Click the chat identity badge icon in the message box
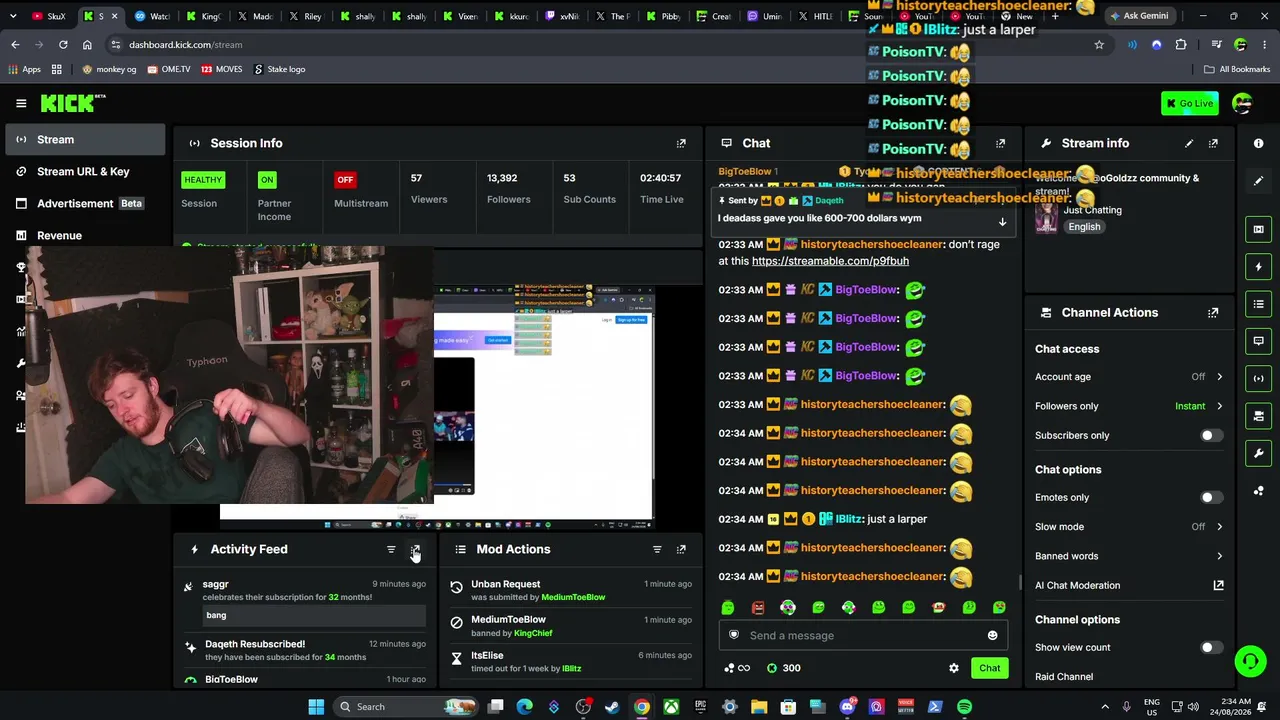The image size is (1280, 720). (734, 635)
